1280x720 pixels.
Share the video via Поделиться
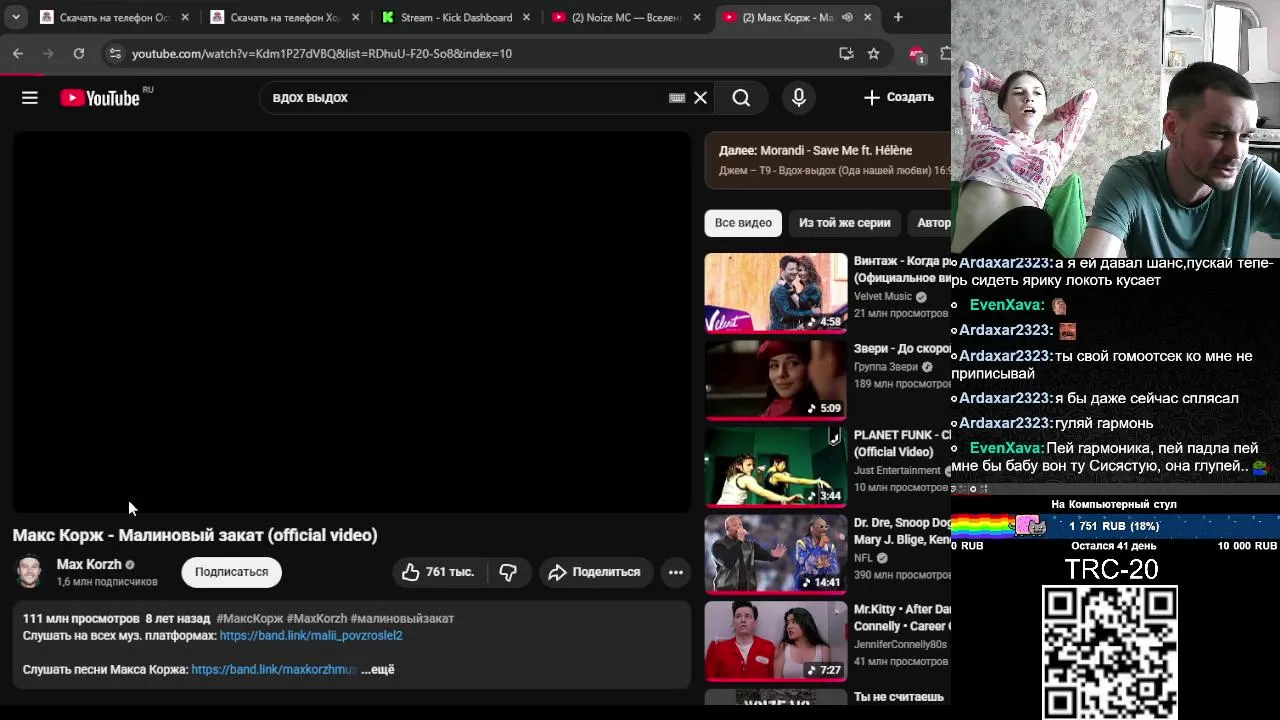595,572
